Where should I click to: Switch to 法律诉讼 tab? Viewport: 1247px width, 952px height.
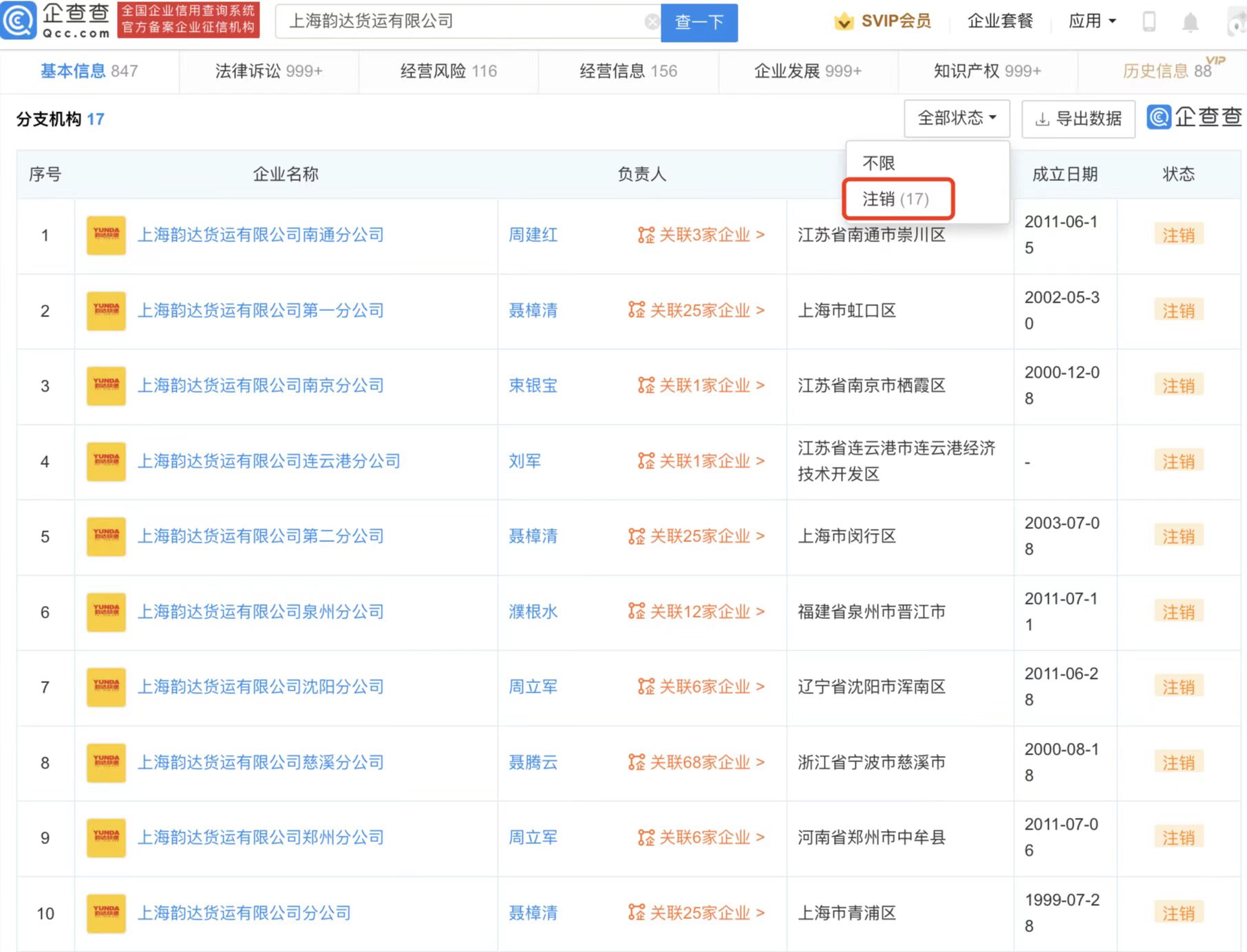click(x=269, y=71)
